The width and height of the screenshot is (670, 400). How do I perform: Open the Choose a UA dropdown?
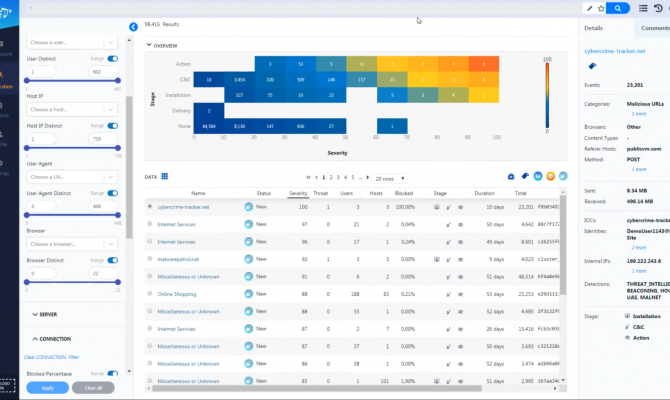point(72,177)
